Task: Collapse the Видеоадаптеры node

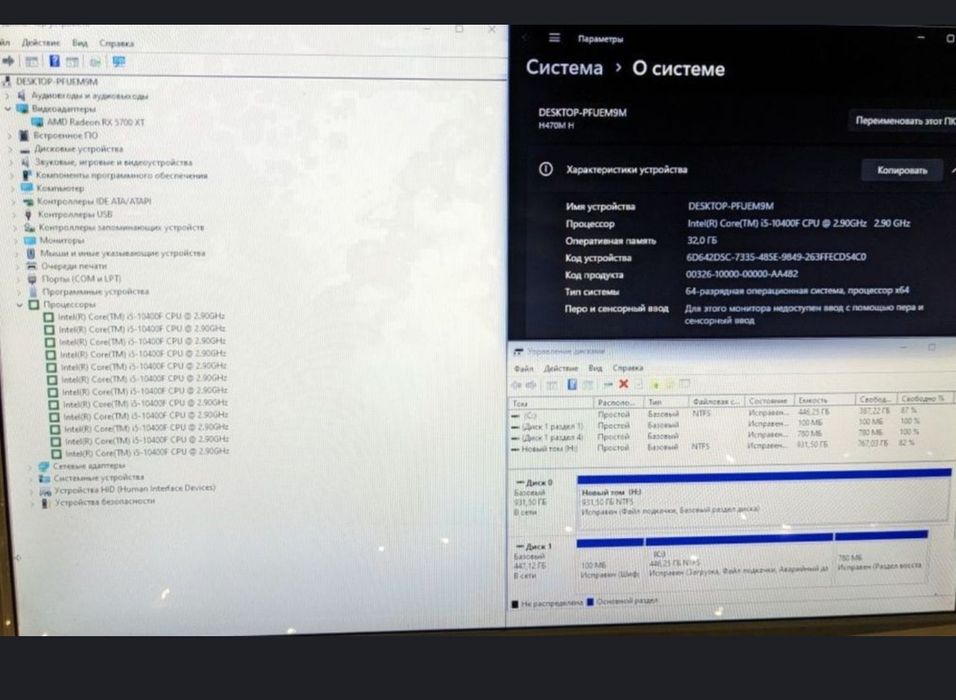Action: 8,109
